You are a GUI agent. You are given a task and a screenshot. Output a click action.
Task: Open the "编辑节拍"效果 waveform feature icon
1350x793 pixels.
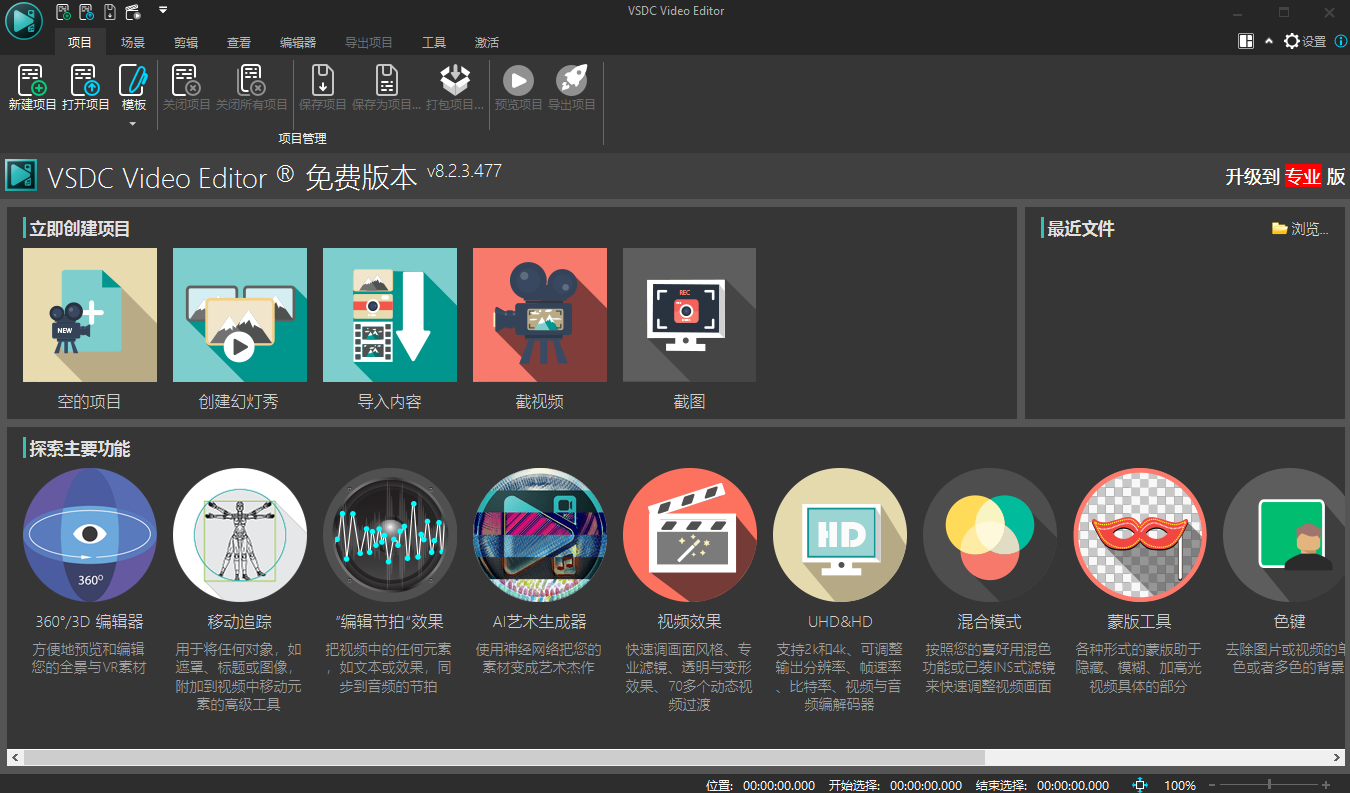coord(390,535)
